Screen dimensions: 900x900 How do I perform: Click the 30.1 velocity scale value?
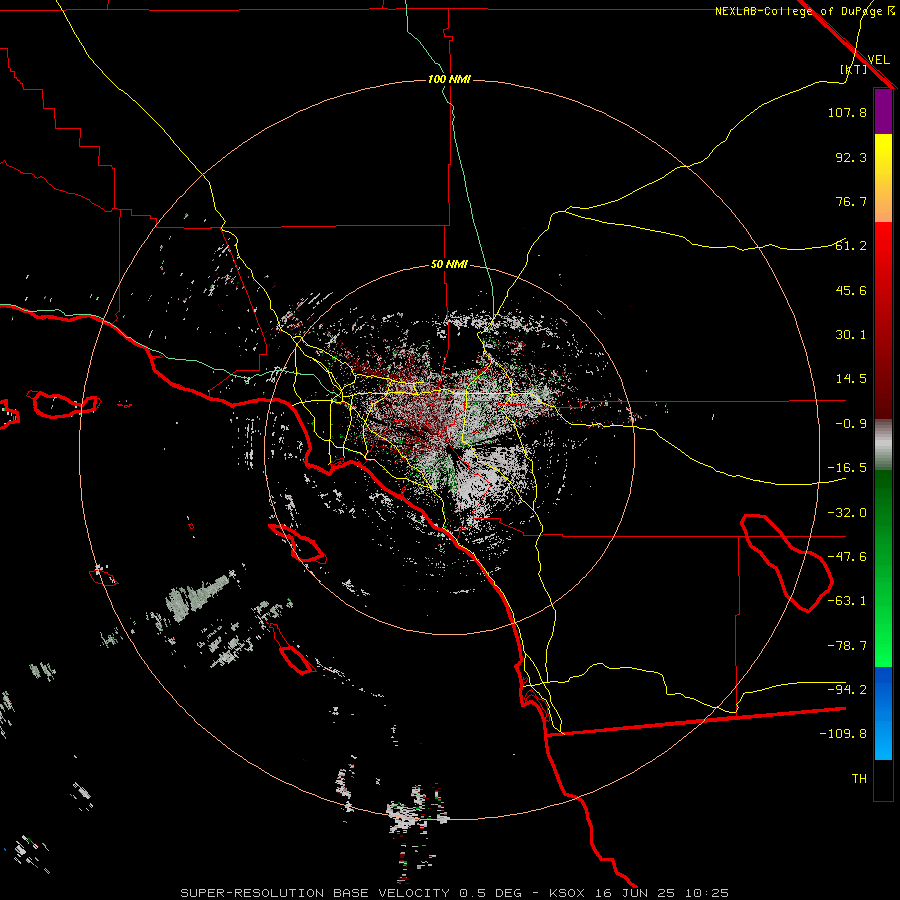point(851,335)
